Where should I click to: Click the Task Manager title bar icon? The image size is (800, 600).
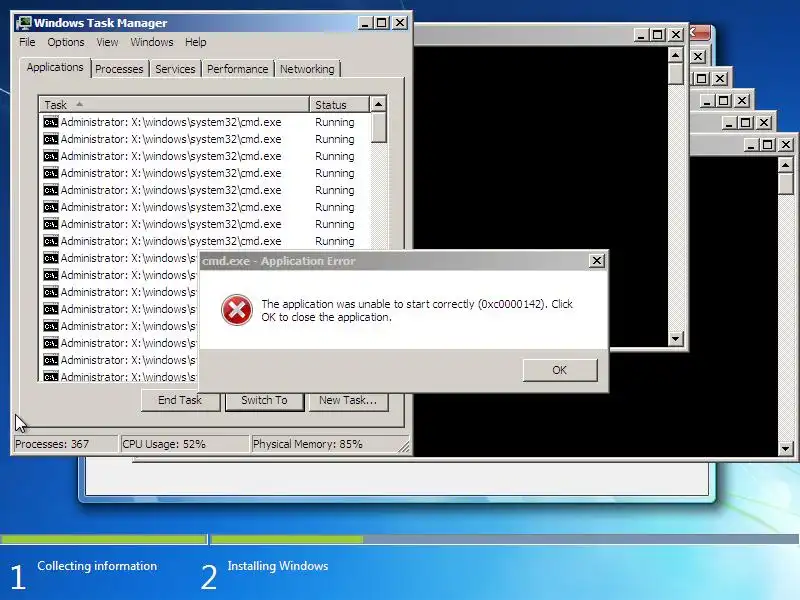click(x=23, y=23)
